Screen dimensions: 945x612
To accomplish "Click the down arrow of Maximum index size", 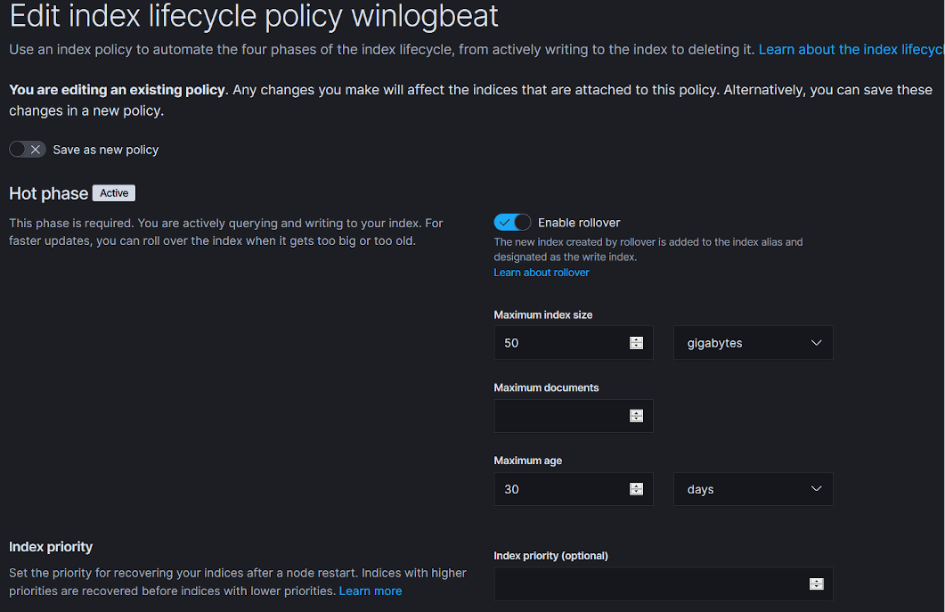I will [x=636, y=346].
